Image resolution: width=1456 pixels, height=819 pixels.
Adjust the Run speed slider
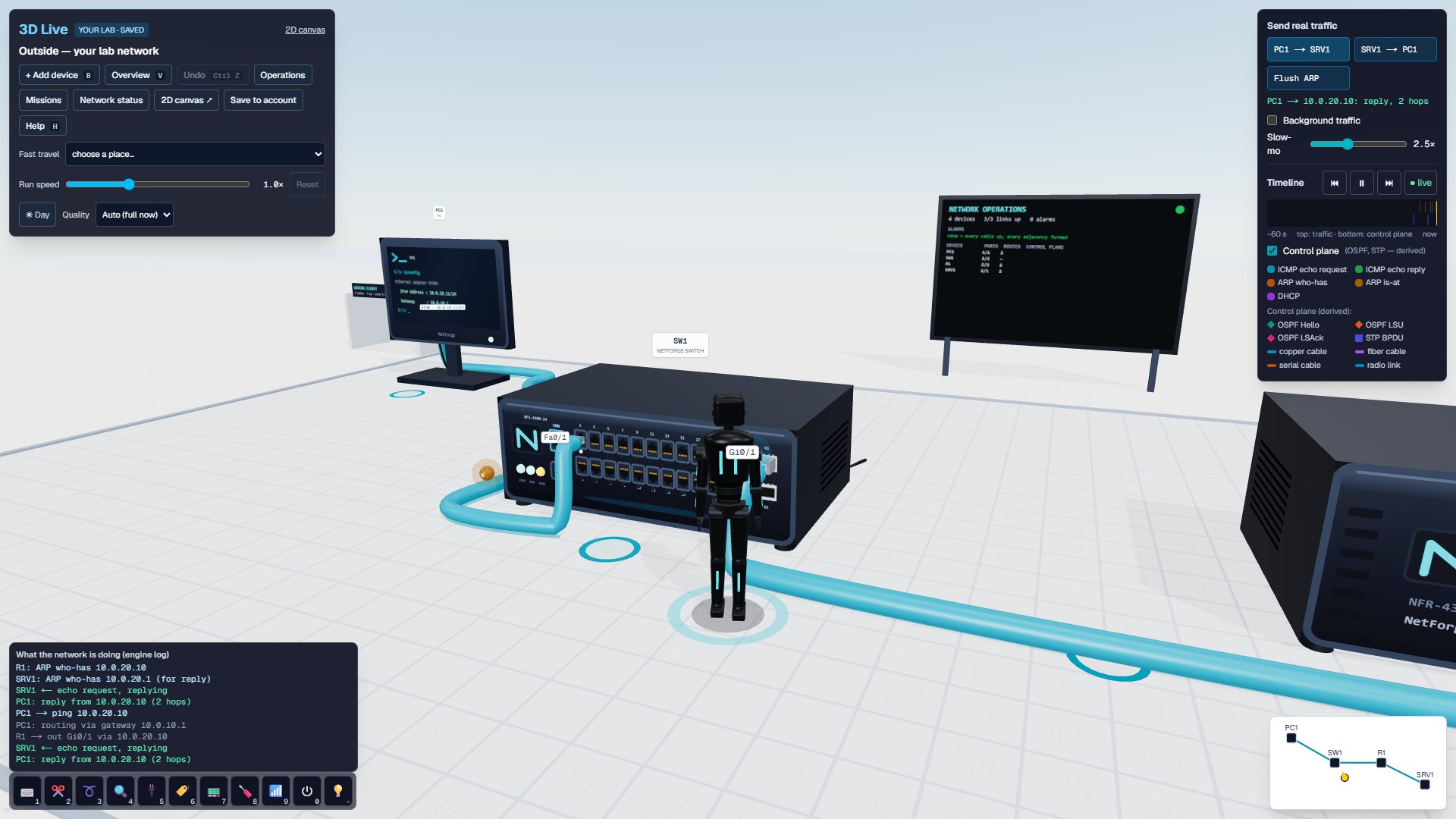pyautogui.click(x=158, y=184)
